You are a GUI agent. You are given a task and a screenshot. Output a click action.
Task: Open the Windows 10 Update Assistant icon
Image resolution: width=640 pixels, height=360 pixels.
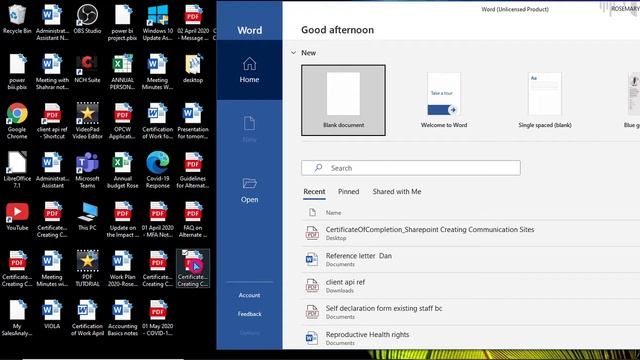(x=158, y=22)
